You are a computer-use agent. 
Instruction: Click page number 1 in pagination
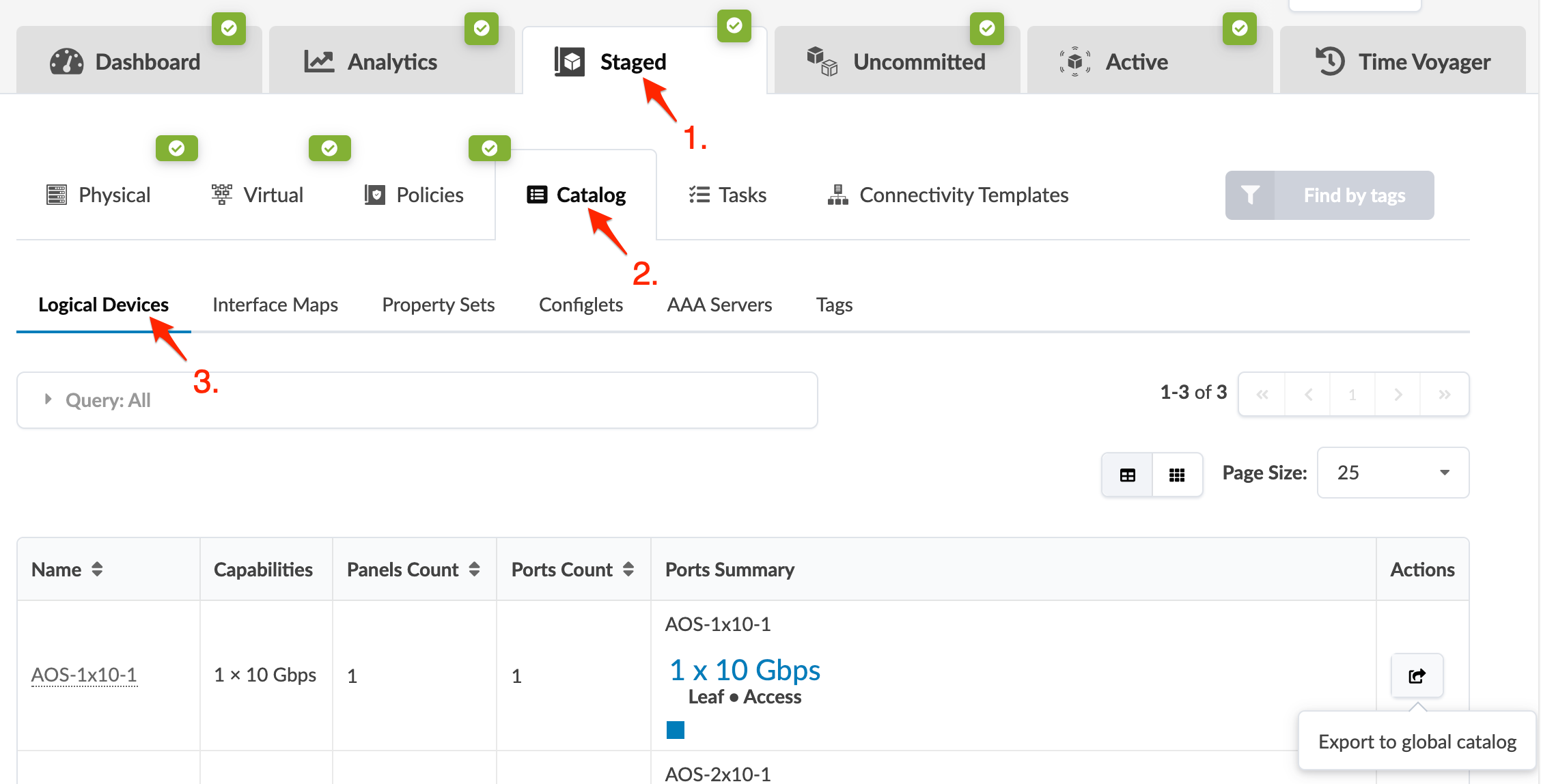(1352, 395)
